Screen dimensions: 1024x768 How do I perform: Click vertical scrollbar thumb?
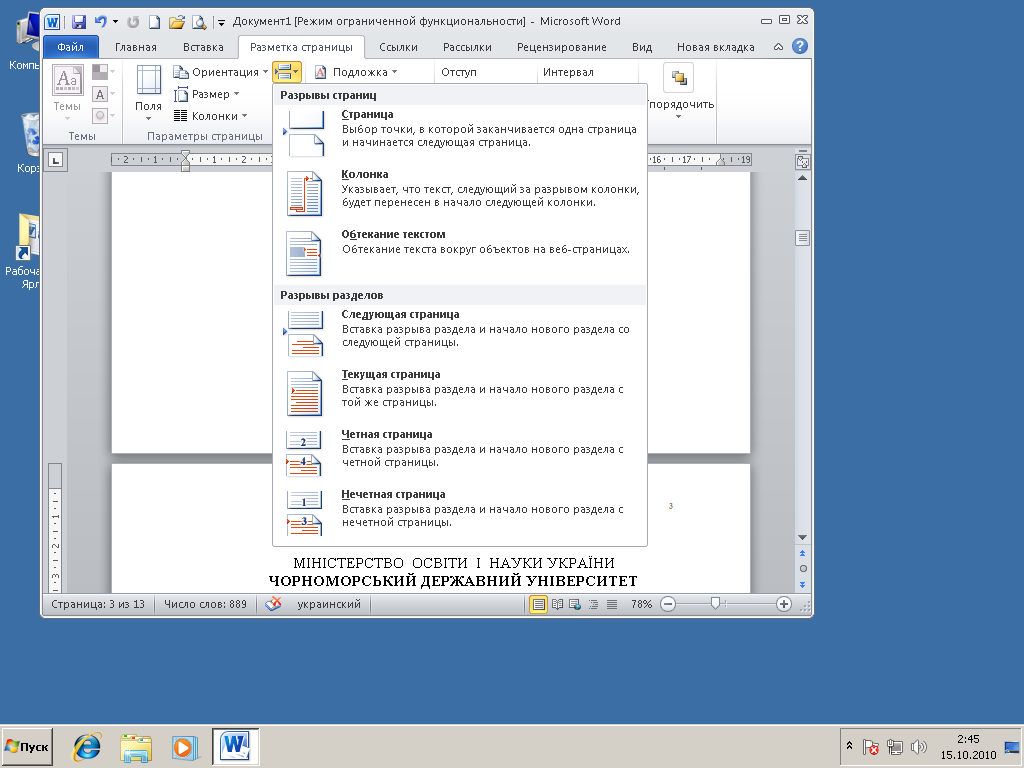[803, 238]
